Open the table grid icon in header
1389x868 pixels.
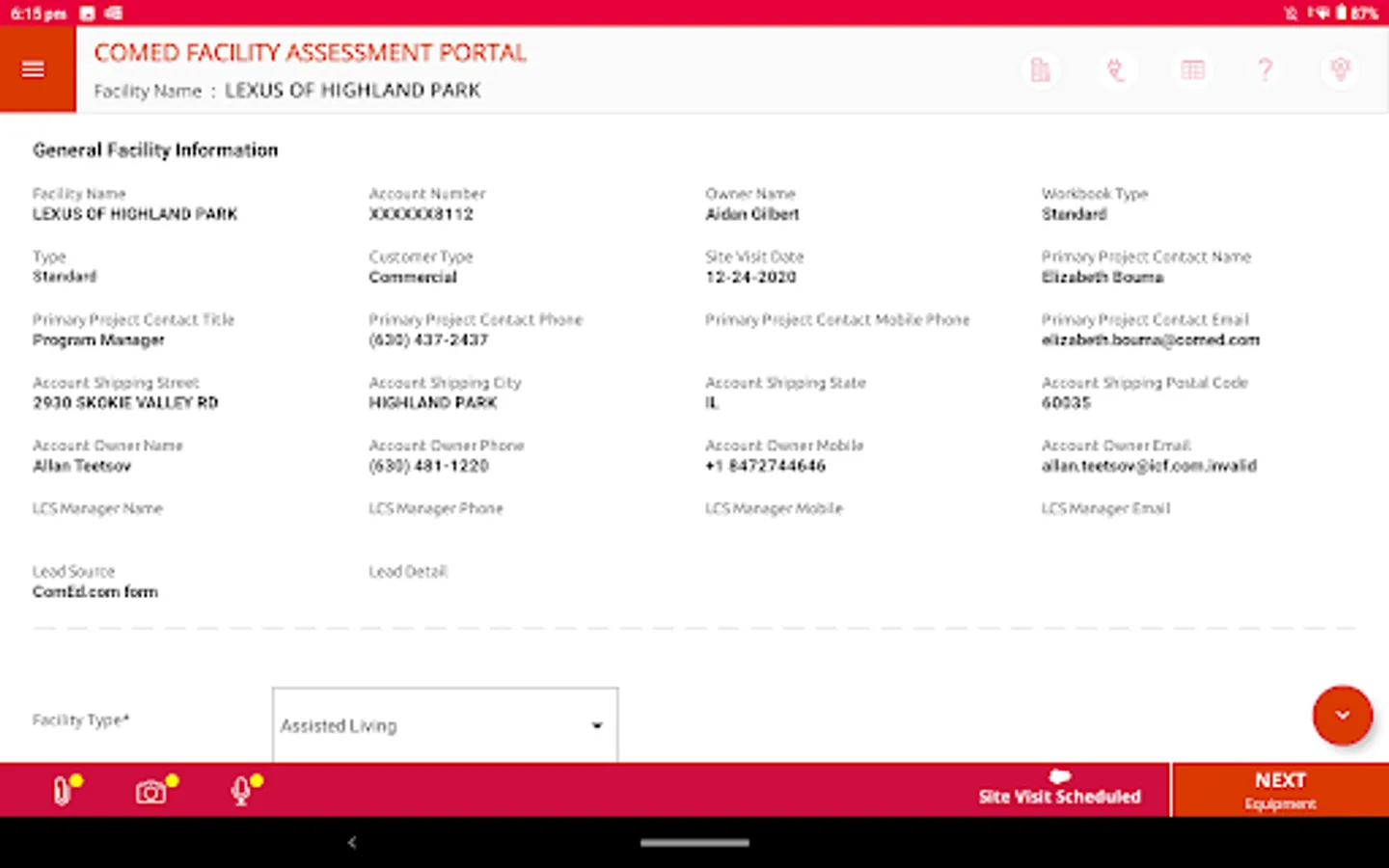tap(1192, 69)
